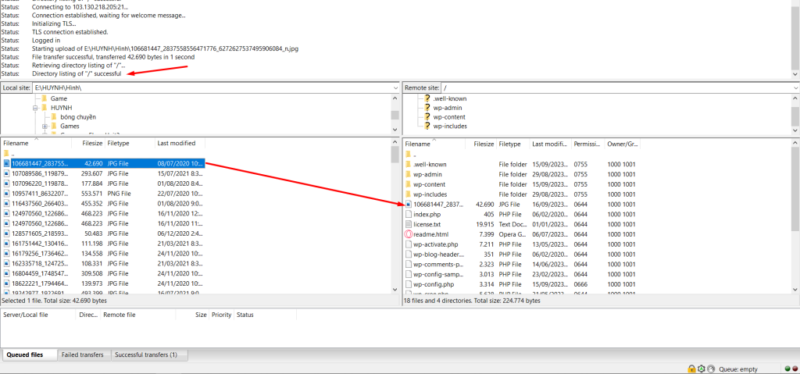Sort local files by Filesize column header
Image resolution: width=800 pixels, height=374 pixels.
tap(88, 144)
